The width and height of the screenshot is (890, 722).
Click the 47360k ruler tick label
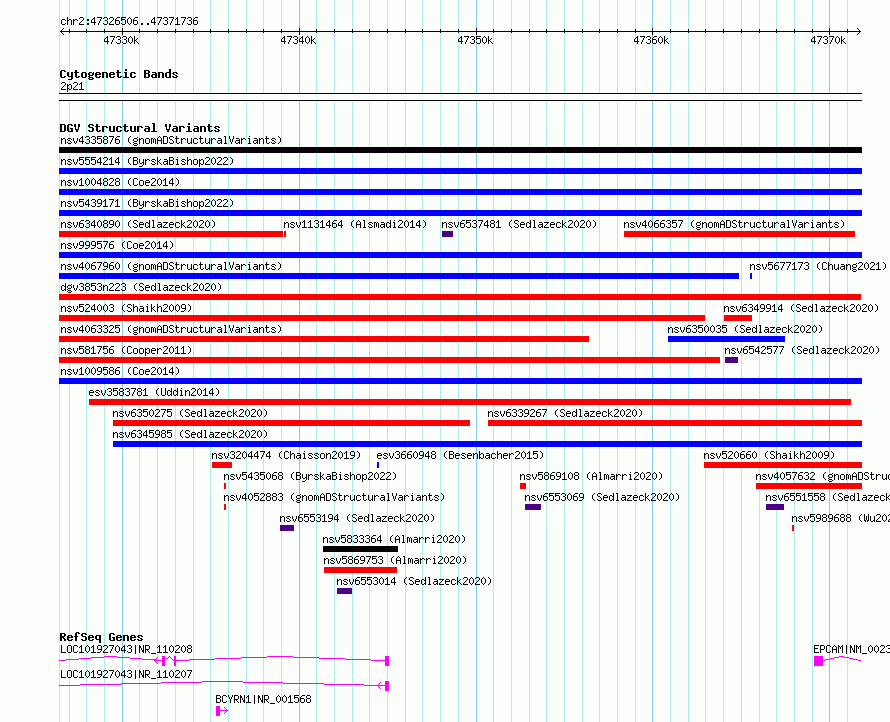coord(651,40)
